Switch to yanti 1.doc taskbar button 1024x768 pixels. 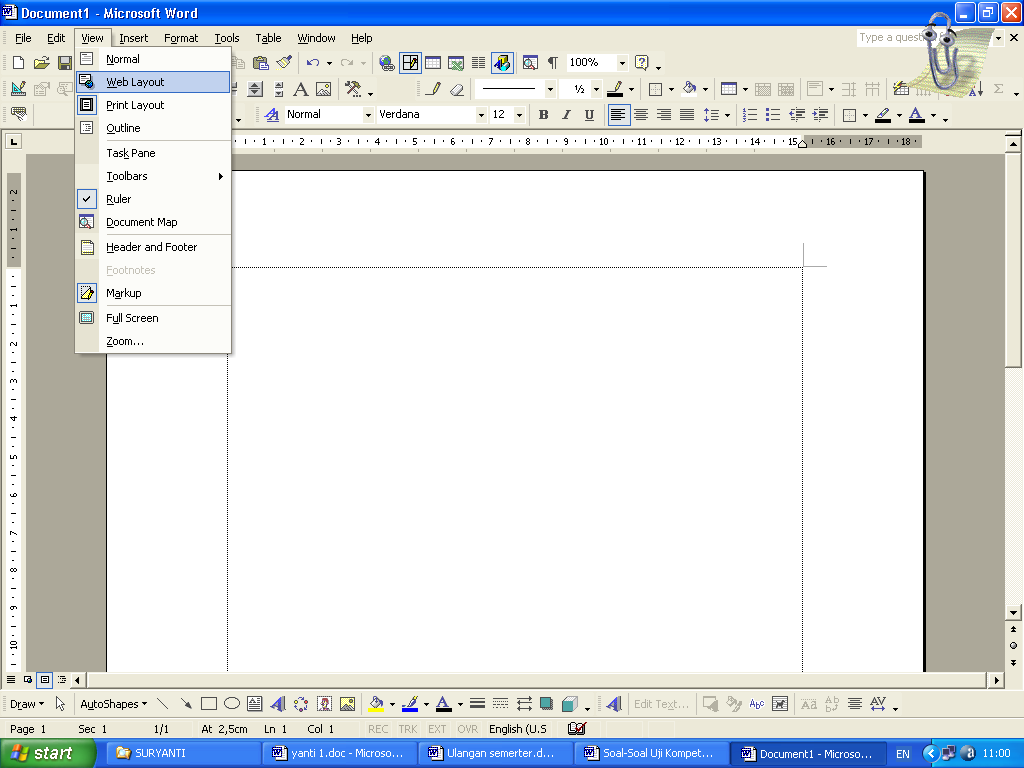click(x=338, y=754)
